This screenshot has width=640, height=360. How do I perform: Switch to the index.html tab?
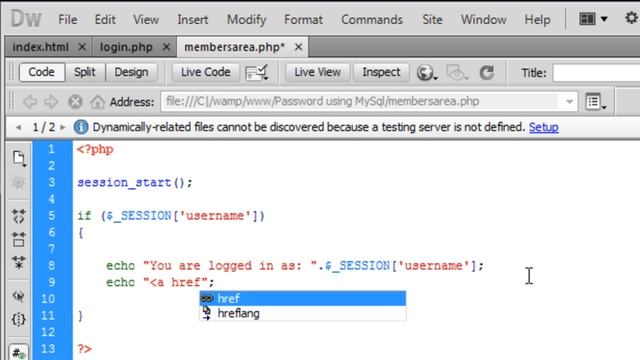point(40,47)
